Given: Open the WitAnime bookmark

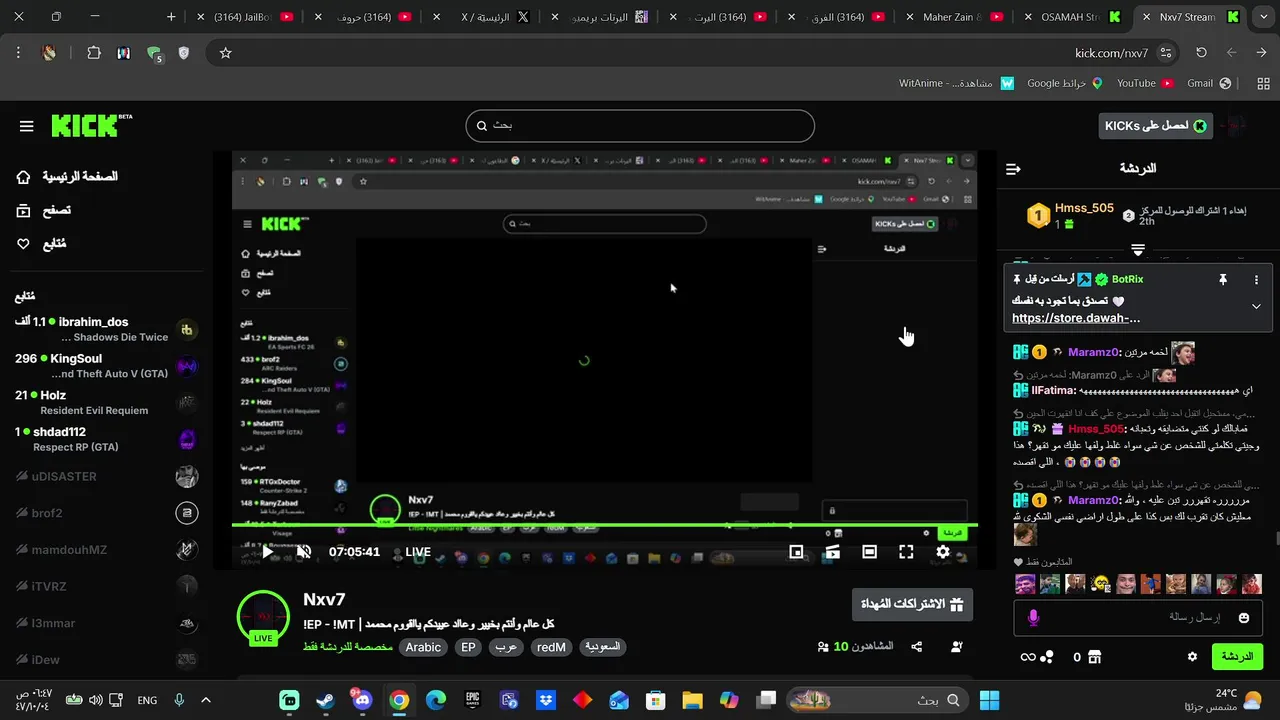Looking at the screenshot, I should 956,83.
